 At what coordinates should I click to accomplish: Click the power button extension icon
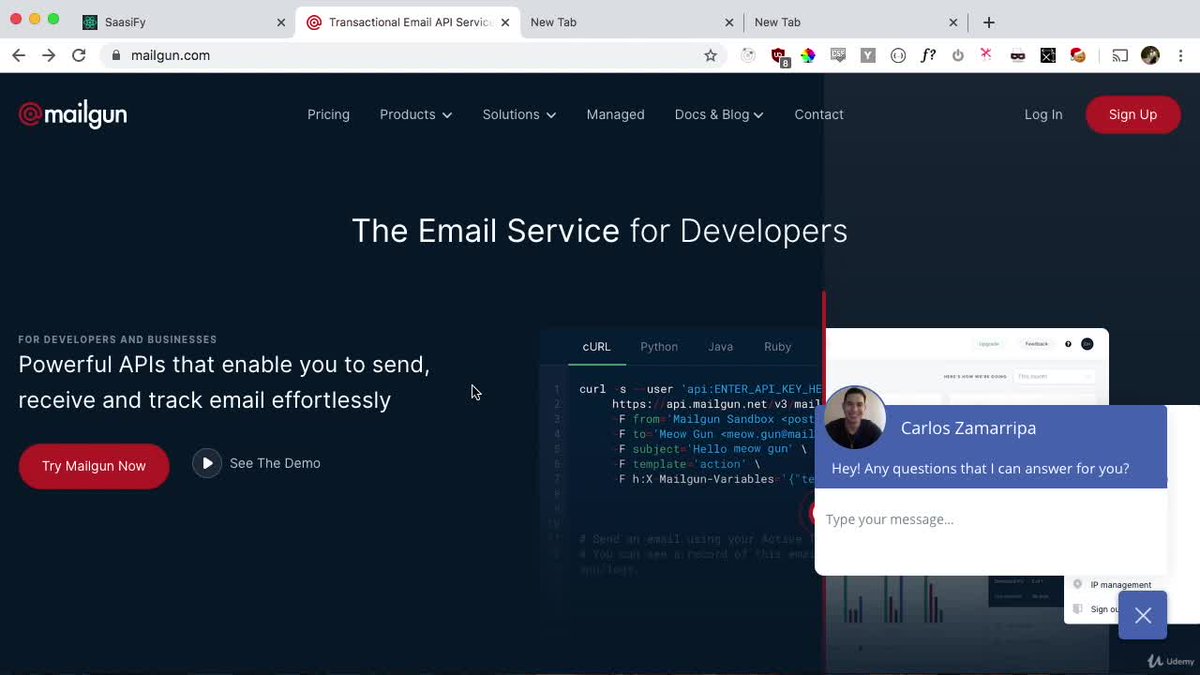[x=958, y=56]
